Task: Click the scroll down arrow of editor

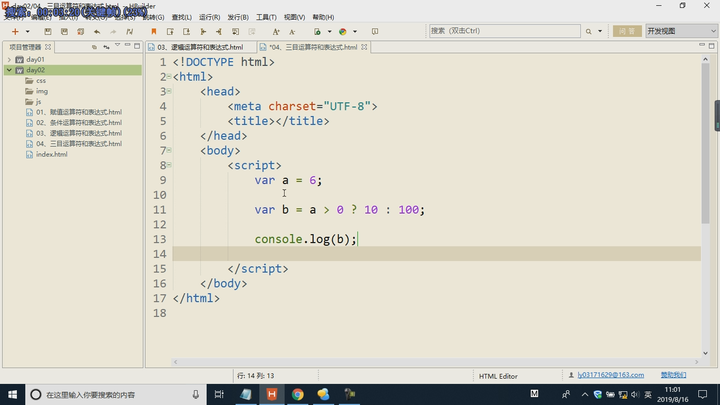Action: pyautogui.click(x=705, y=353)
